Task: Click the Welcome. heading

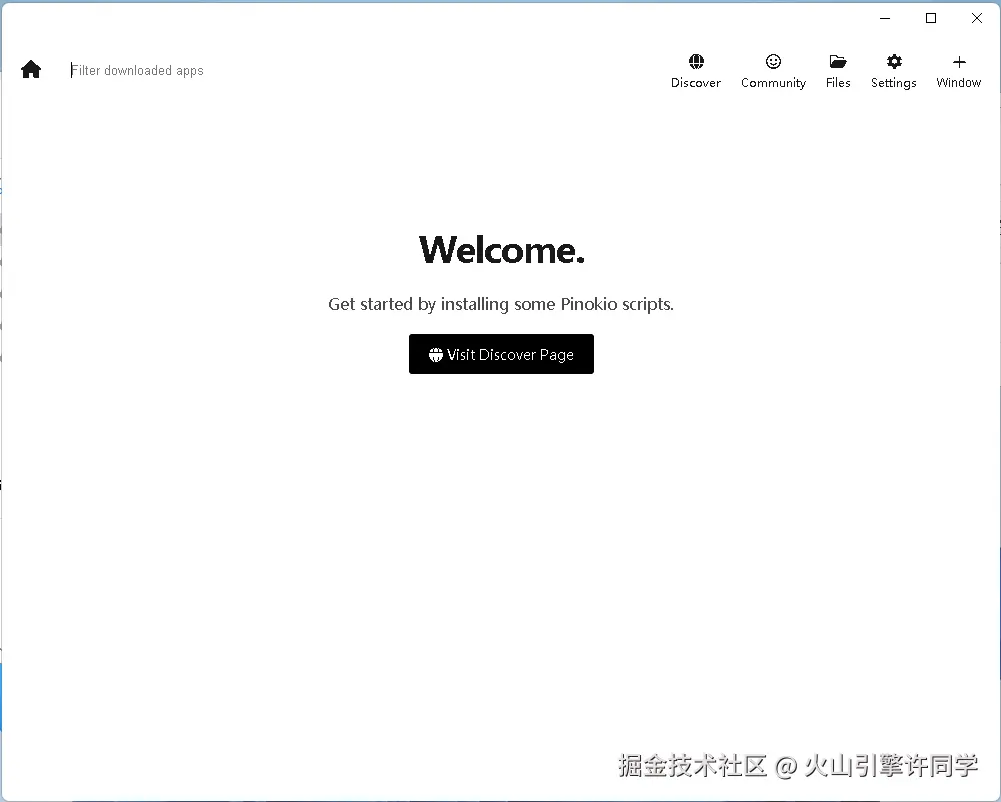Action: point(501,250)
